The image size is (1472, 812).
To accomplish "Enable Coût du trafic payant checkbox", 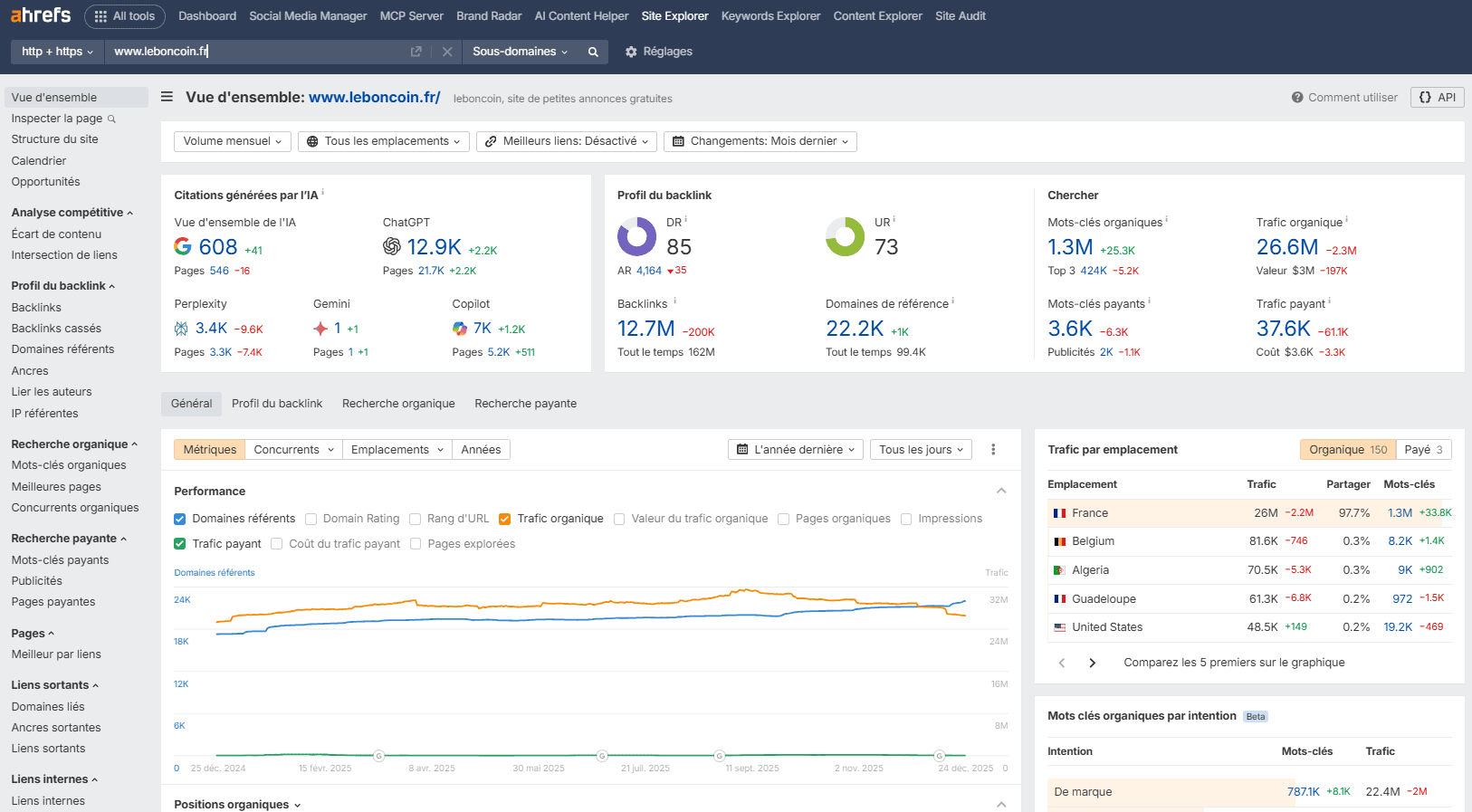I will [x=276, y=544].
